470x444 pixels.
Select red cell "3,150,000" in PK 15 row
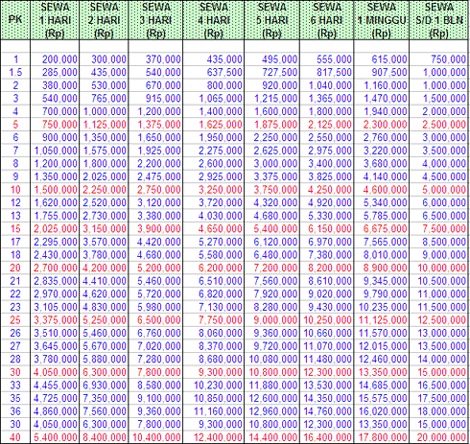[x=104, y=228]
